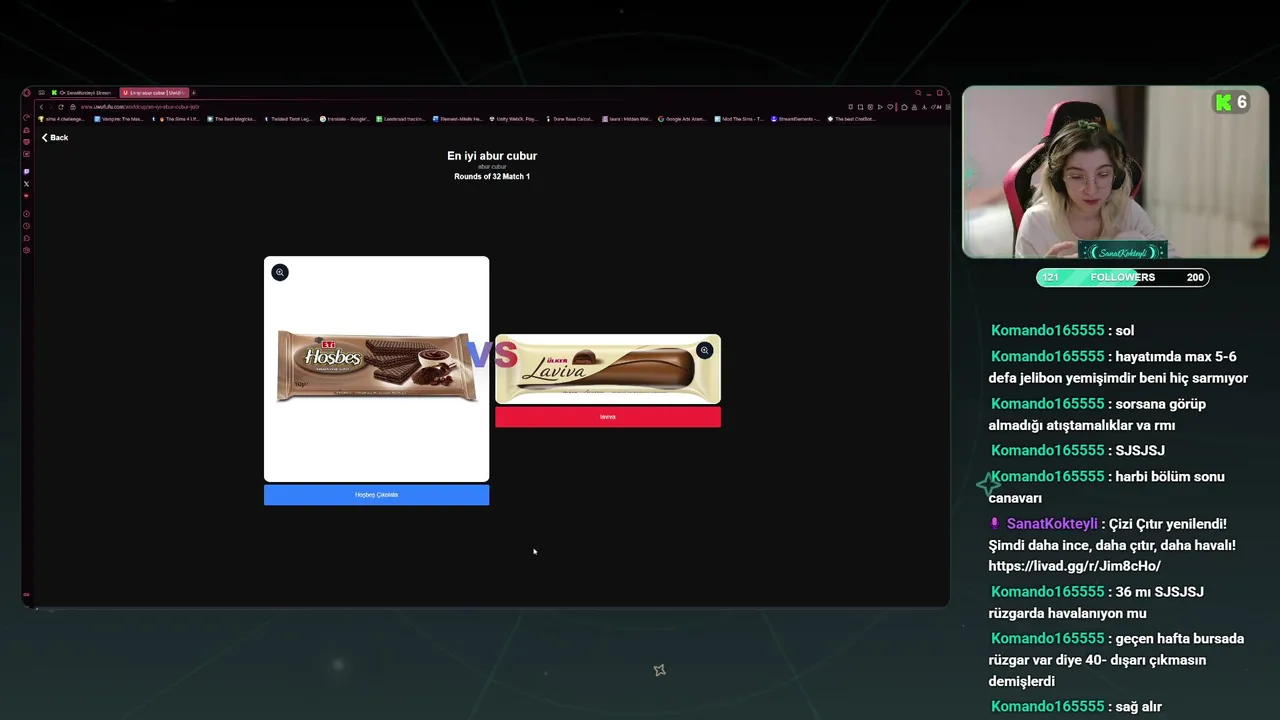Open the history clock in the sidebar
Screen dimensions: 1280x720
pyautogui.click(x=26, y=226)
